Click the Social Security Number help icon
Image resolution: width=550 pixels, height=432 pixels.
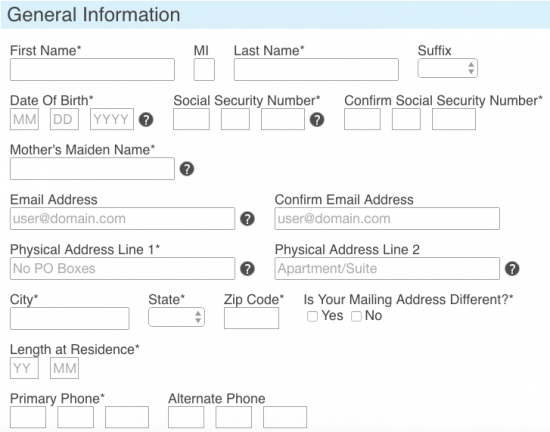pyautogui.click(x=317, y=120)
